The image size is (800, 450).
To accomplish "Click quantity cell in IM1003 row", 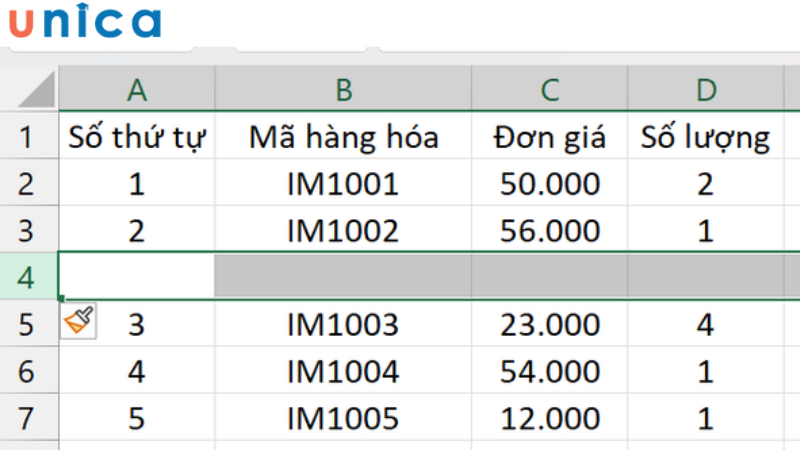I will coord(706,323).
